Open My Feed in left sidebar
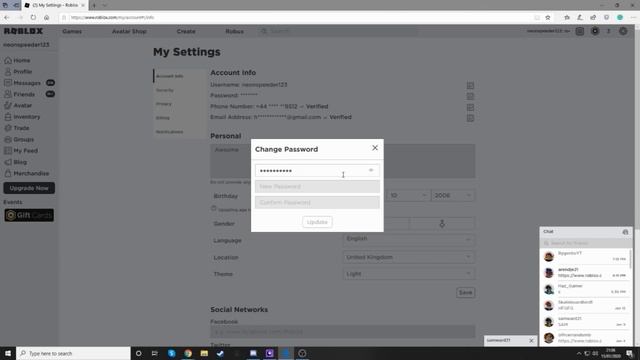Screen dimensions: 640x360 tap(21, 151)
